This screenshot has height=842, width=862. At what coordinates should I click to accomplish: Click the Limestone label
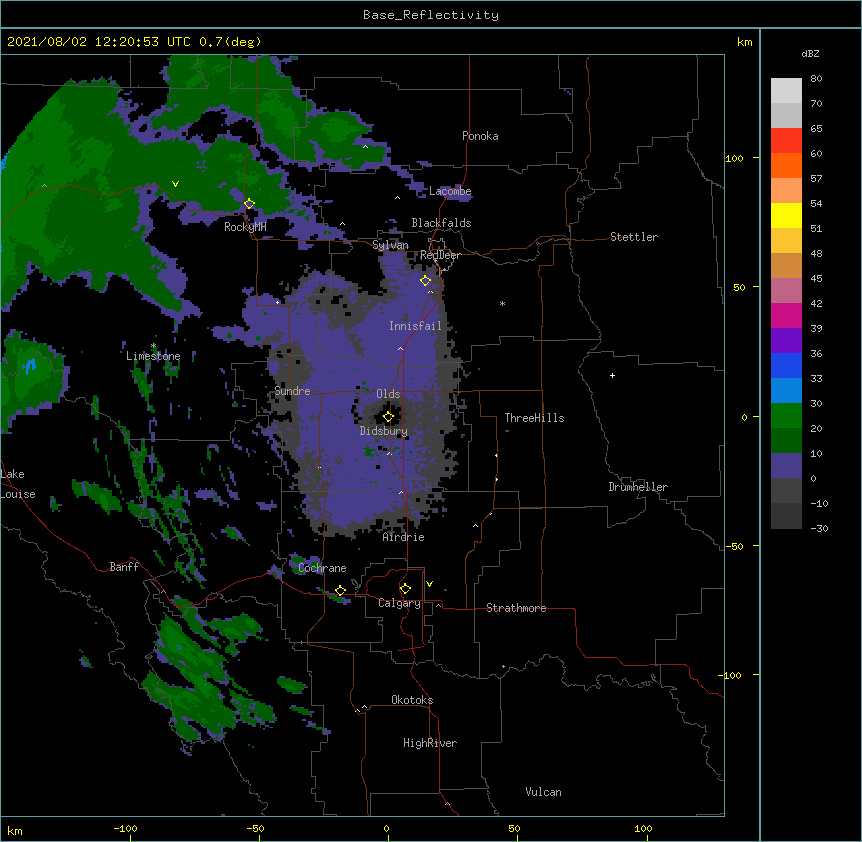click(x=153, y=356)
